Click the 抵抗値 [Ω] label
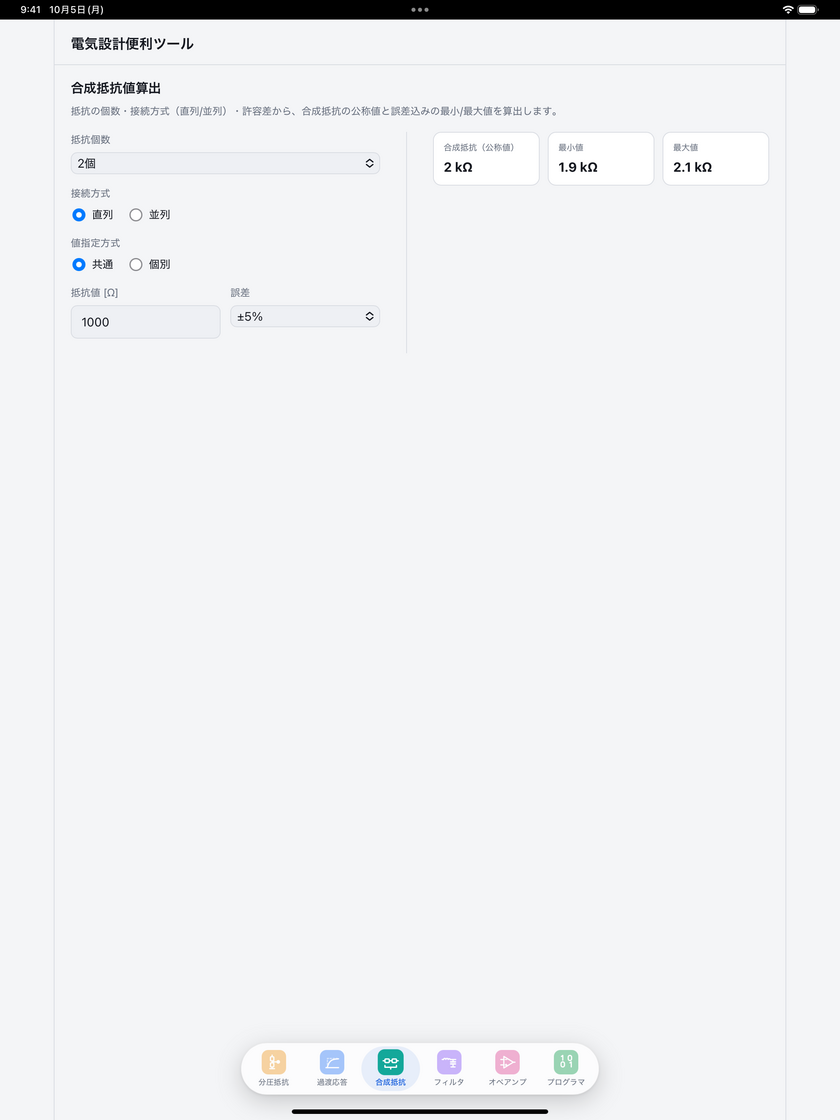The height and width of the screenshot is (1120, 840). coord(94,293)
